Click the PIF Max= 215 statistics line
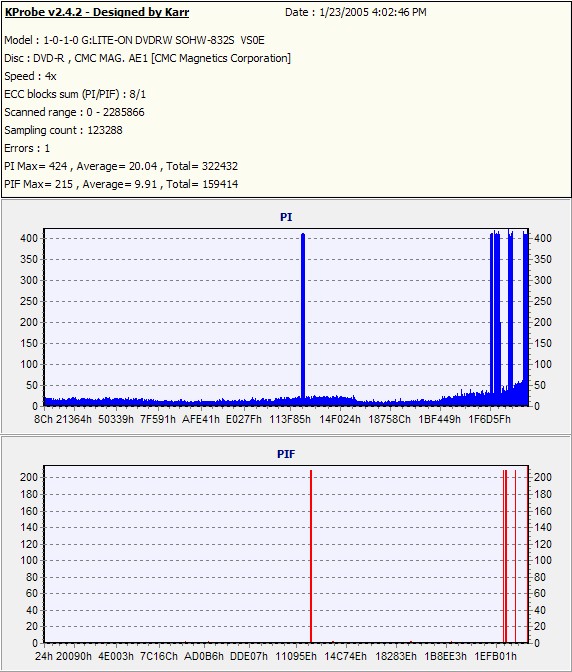The width and height of the screenshot is (572, 672). coord(121,184)
